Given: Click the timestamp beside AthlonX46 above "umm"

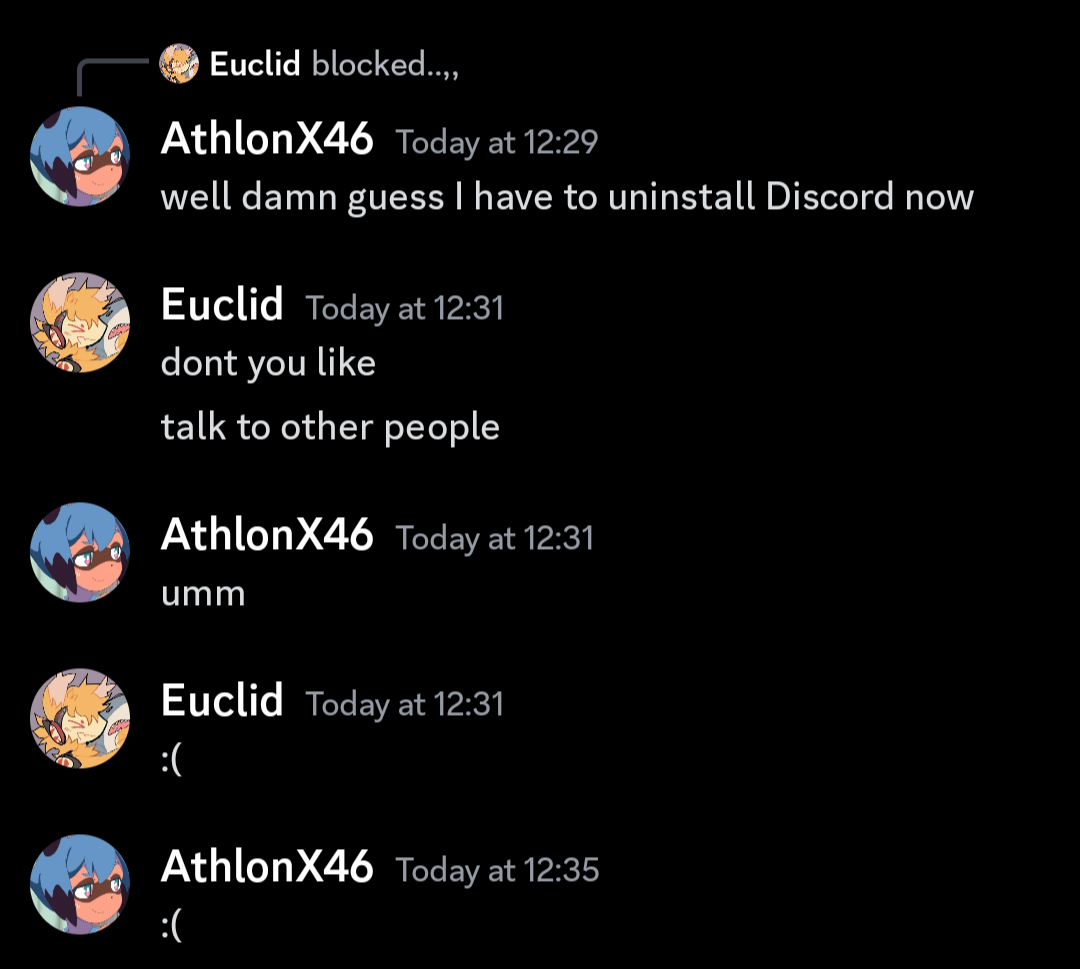Looking at the screenshot, I should click(x=495, y=538).
